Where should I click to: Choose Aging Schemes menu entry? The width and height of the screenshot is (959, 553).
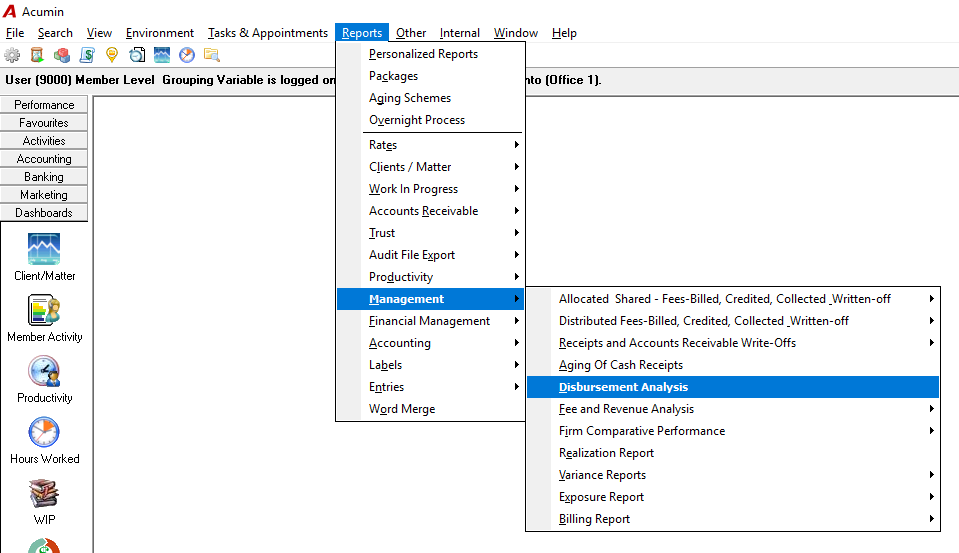tap(431, 98)
